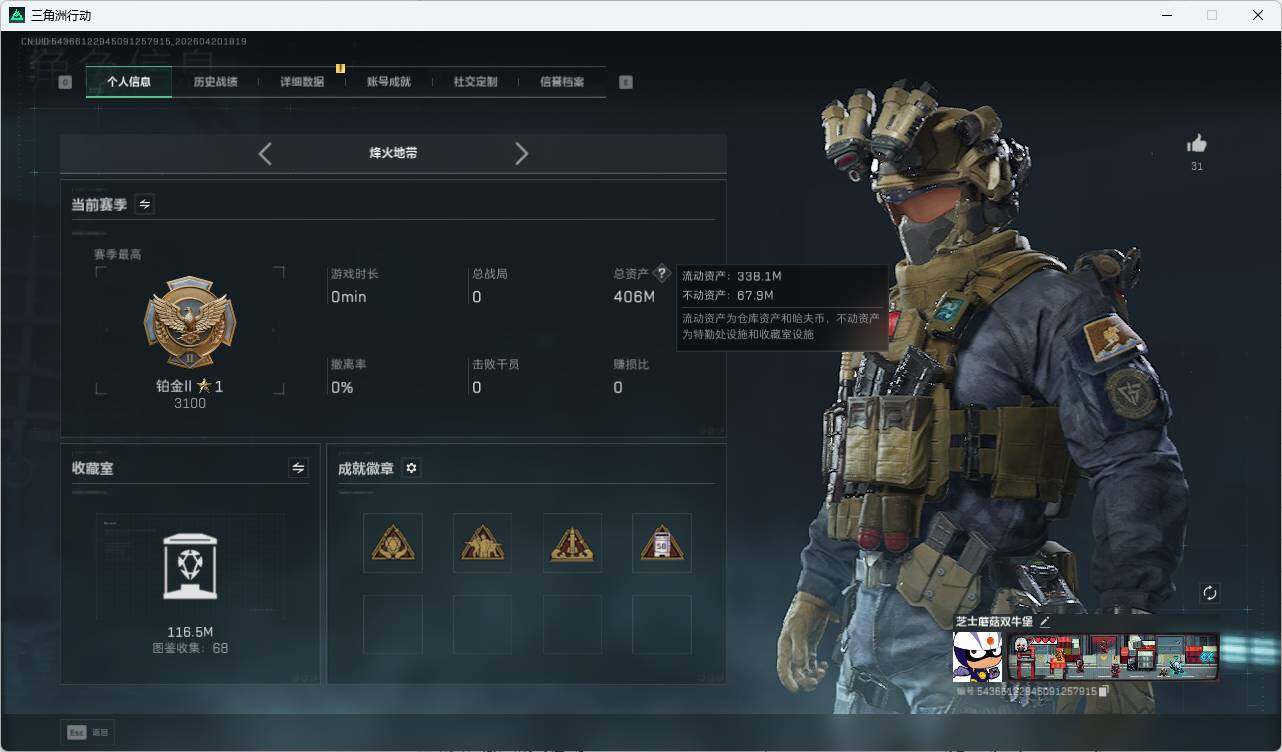The height and width of the screenshot is (752, 1282).
Task: Click the Q key previous-tab icon
Action: point(65,83)
